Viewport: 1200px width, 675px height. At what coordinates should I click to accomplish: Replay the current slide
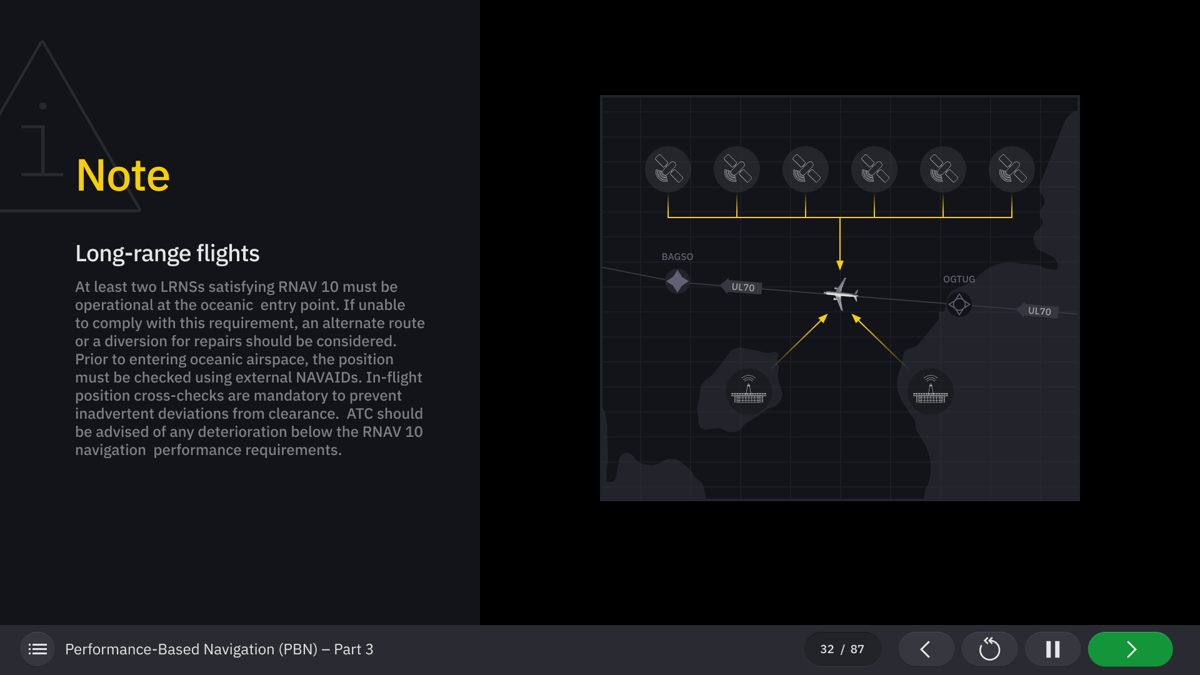(989, 649)
